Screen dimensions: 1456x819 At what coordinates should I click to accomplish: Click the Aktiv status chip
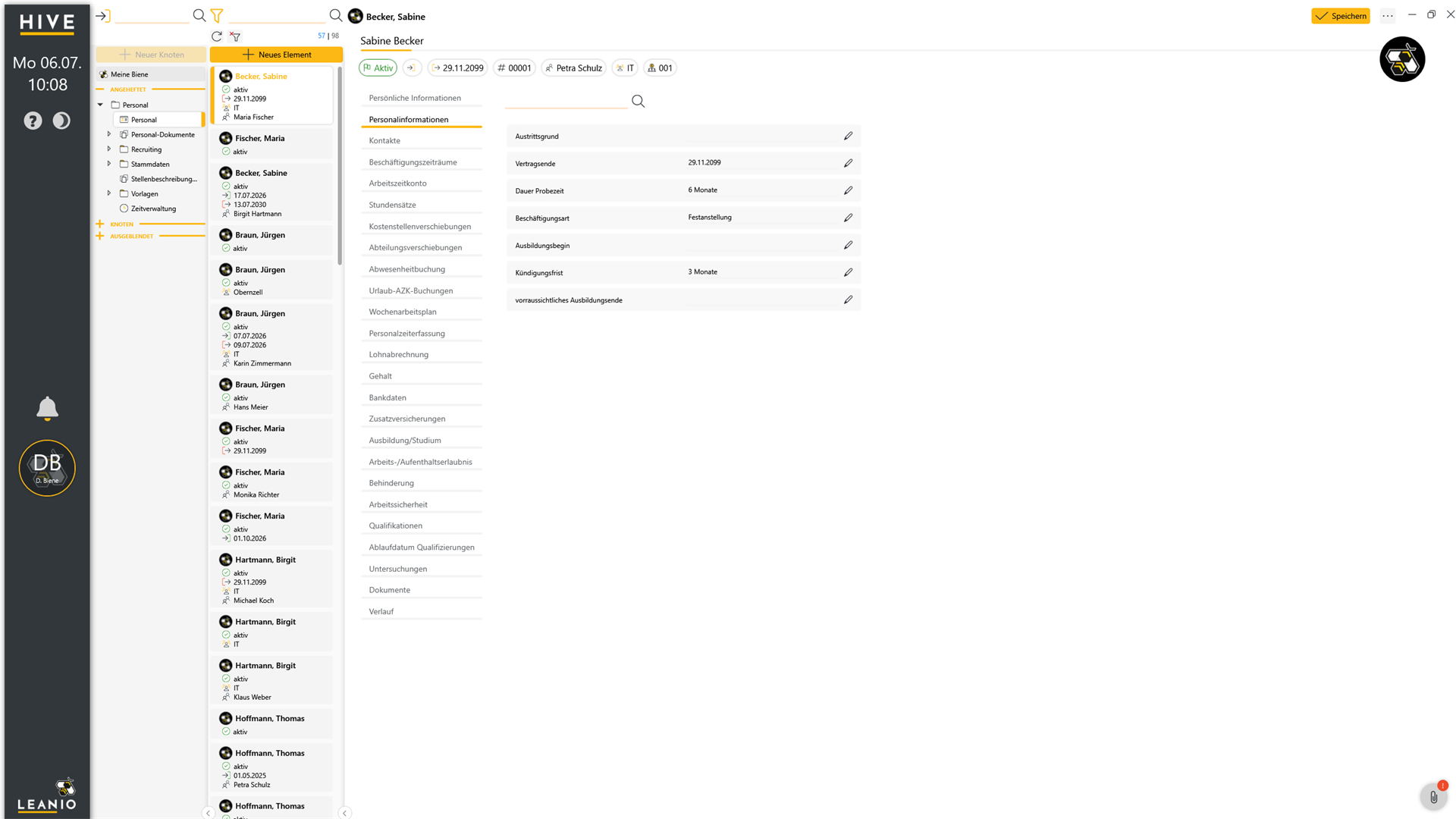378,67
